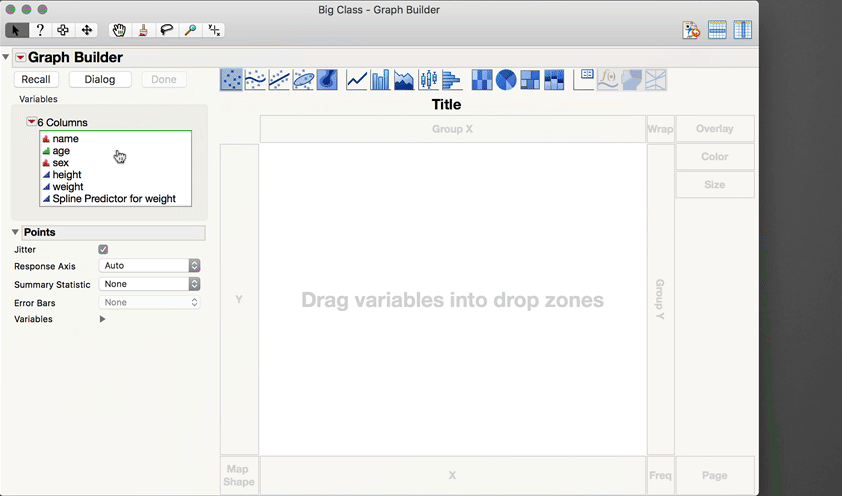Uncheck the Jitter checkbox
The height and width of the screenshot is (496, 842).
[103, 249]
